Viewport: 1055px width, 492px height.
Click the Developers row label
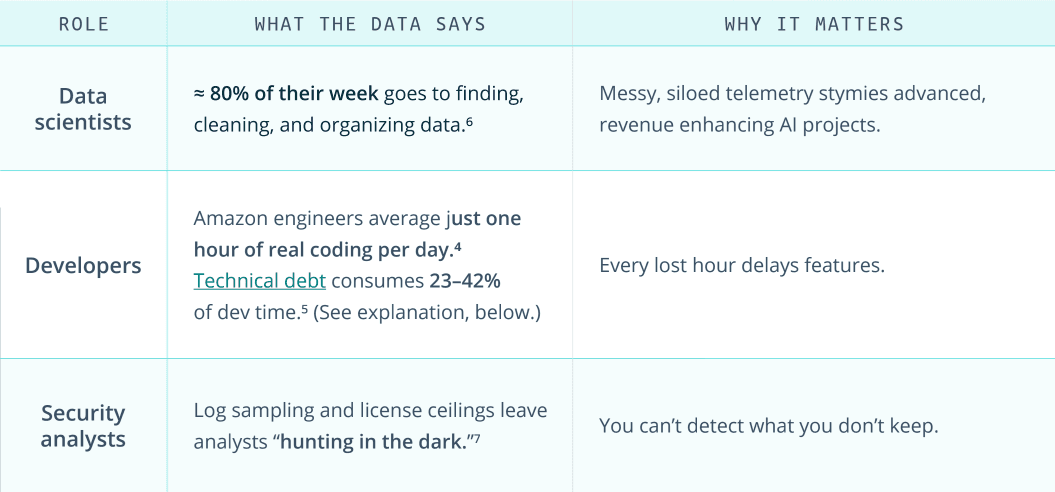pyautogui.click(x=83, y=266)
